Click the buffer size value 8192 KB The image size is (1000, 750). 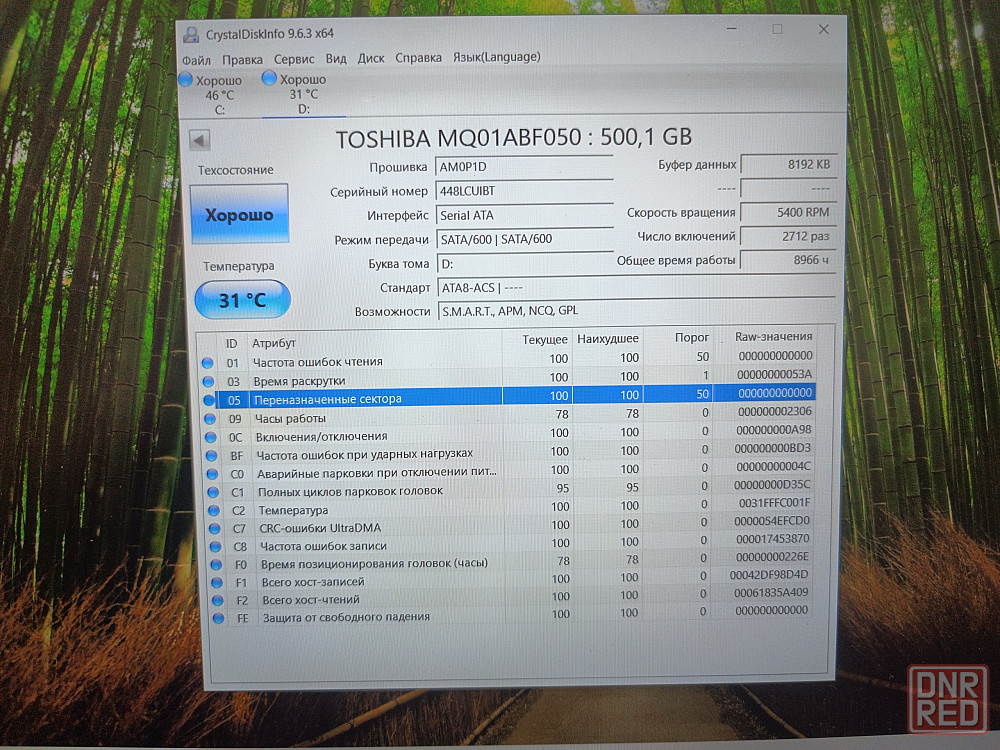coord(788,165)
